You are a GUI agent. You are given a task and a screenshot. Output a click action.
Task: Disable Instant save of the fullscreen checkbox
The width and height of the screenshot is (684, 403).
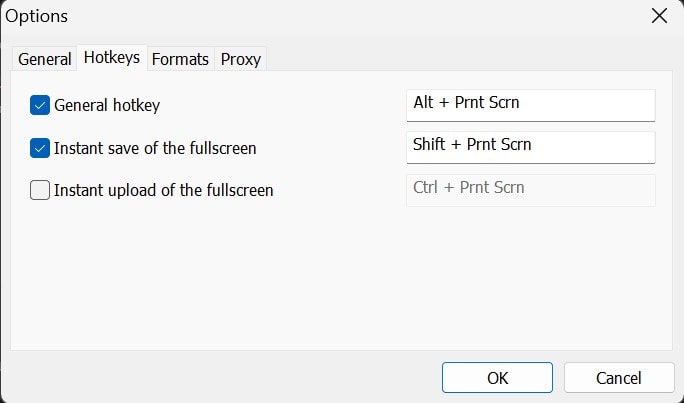(x=40, y=148)
